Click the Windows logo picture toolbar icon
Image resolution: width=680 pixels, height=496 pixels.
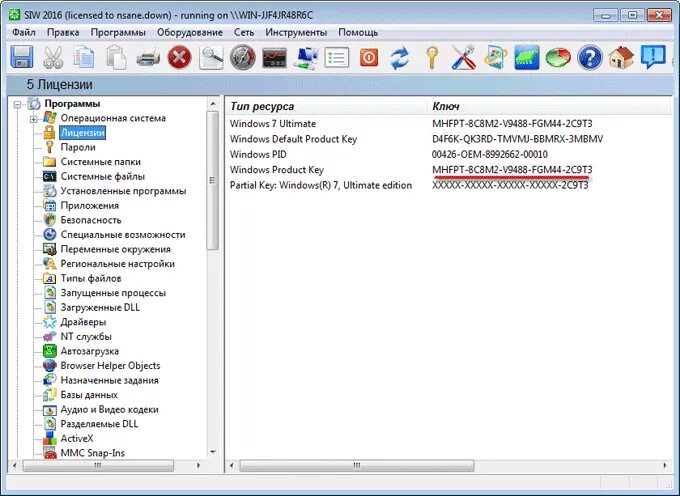(495, 57)
